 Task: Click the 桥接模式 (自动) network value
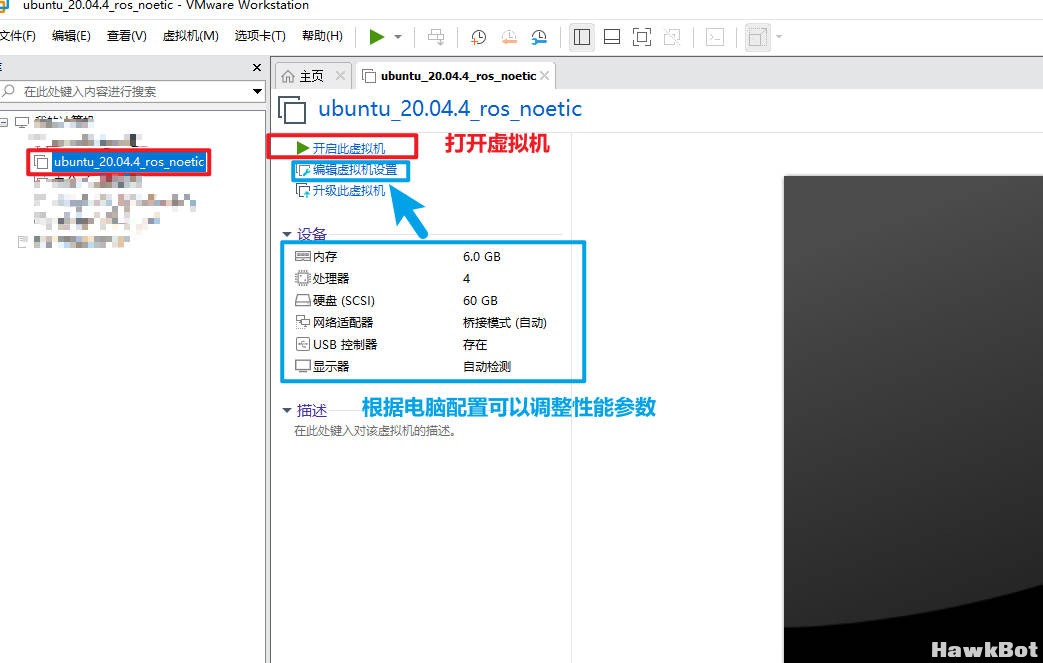pos(505,323)
